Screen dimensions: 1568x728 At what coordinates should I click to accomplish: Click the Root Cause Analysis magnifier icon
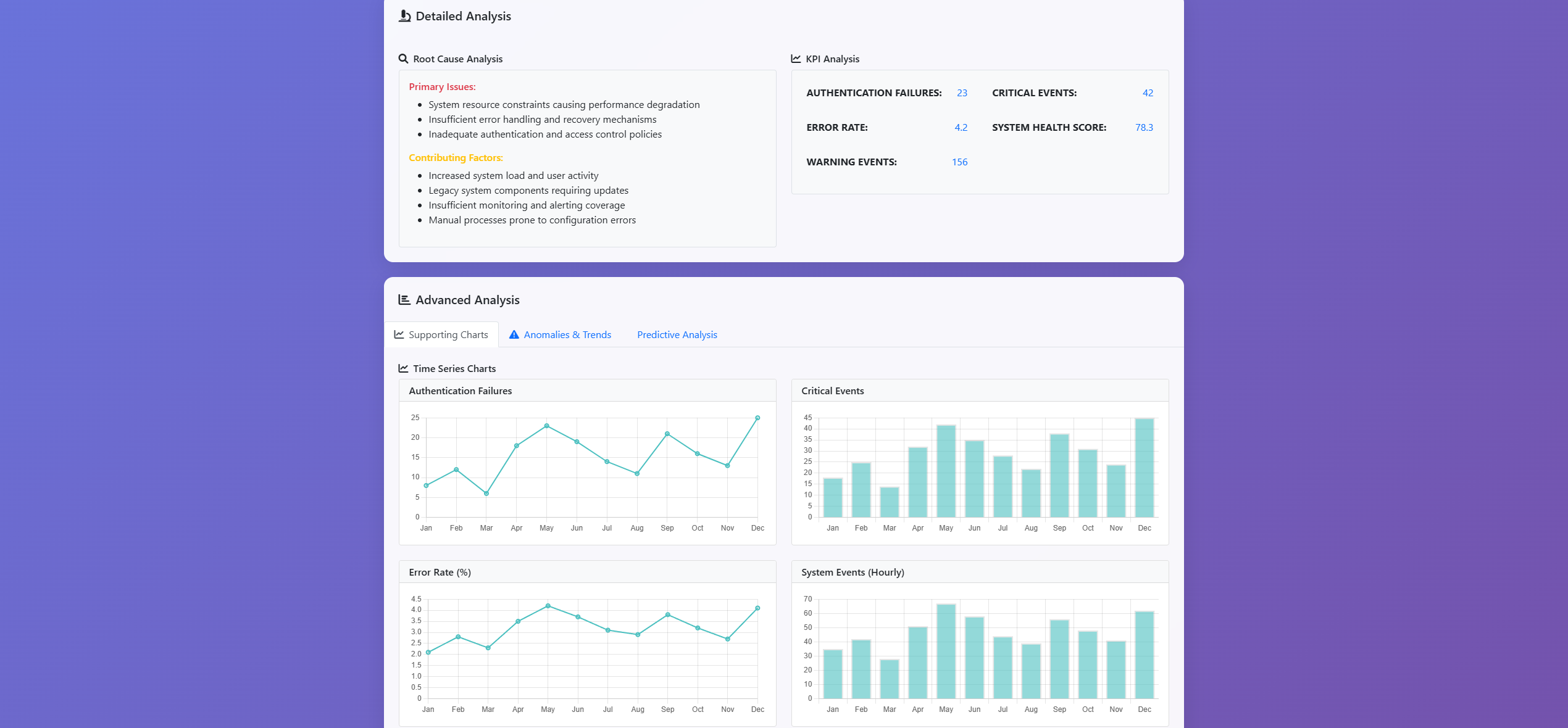point(403,59)
